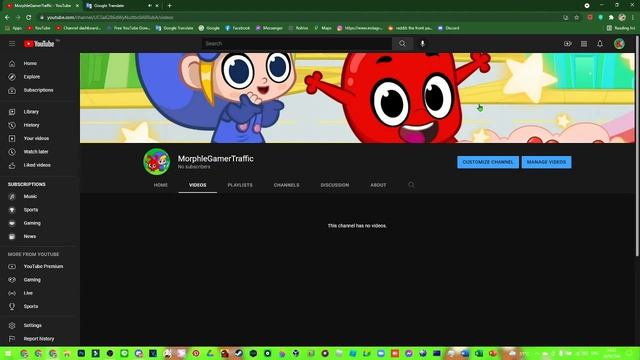Open the YouTube apps grid icon
This screenshot has width=640, height=360.
click(584, 44)
